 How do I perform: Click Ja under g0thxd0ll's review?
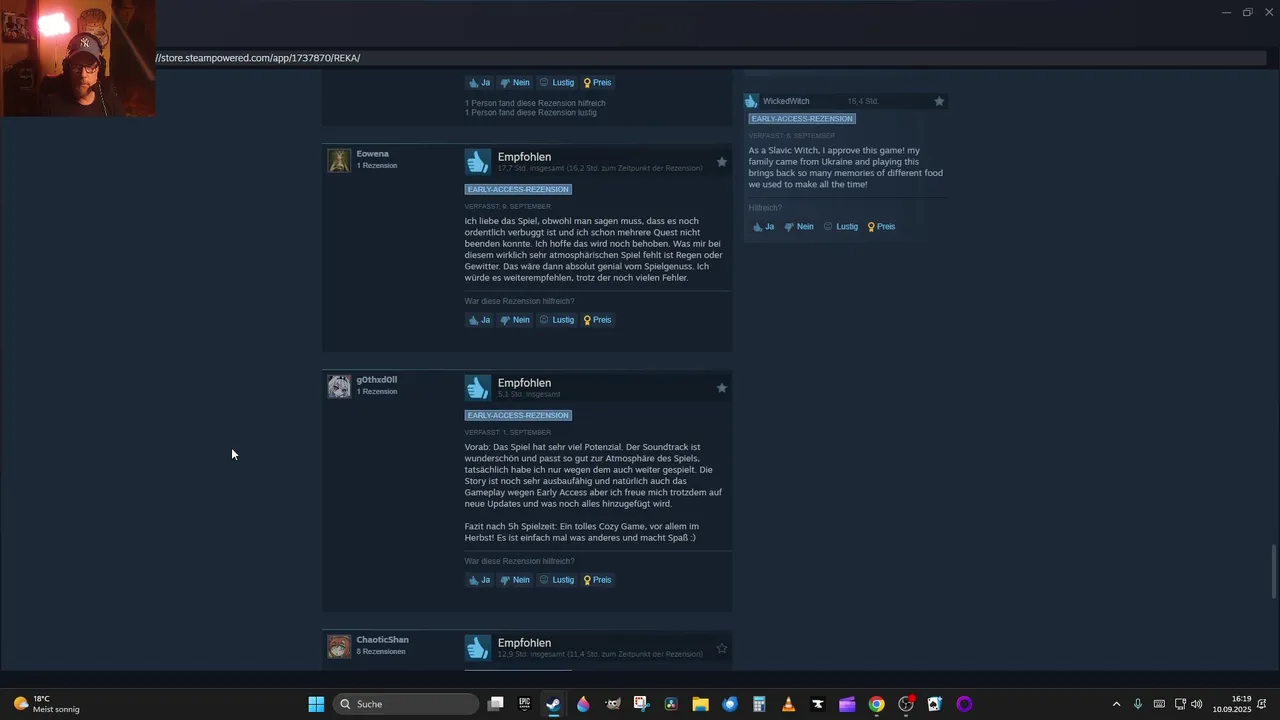[x=479, y=580]
